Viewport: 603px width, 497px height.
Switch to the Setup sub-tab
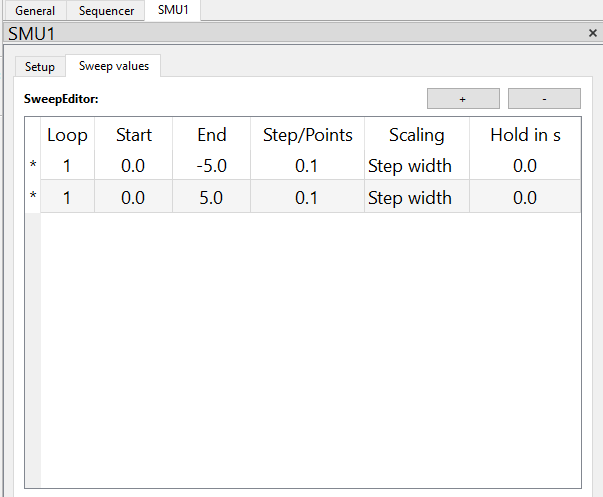tap(40, 67)
